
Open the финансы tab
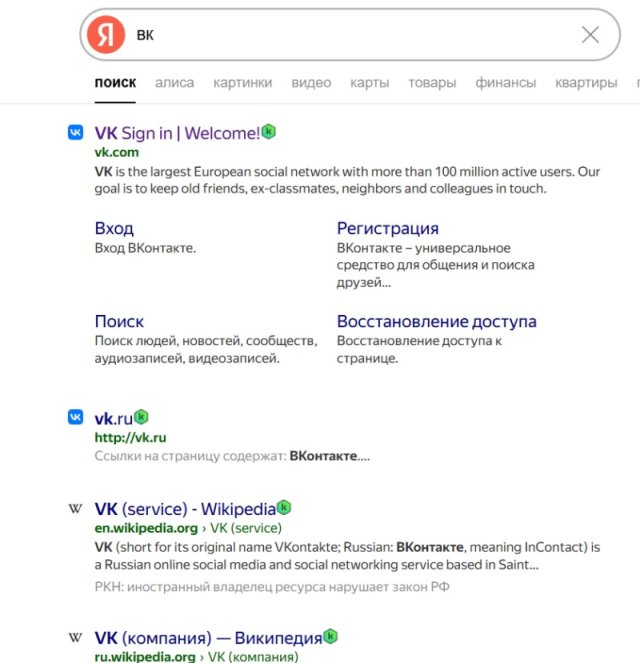click(x=506, y=82)
